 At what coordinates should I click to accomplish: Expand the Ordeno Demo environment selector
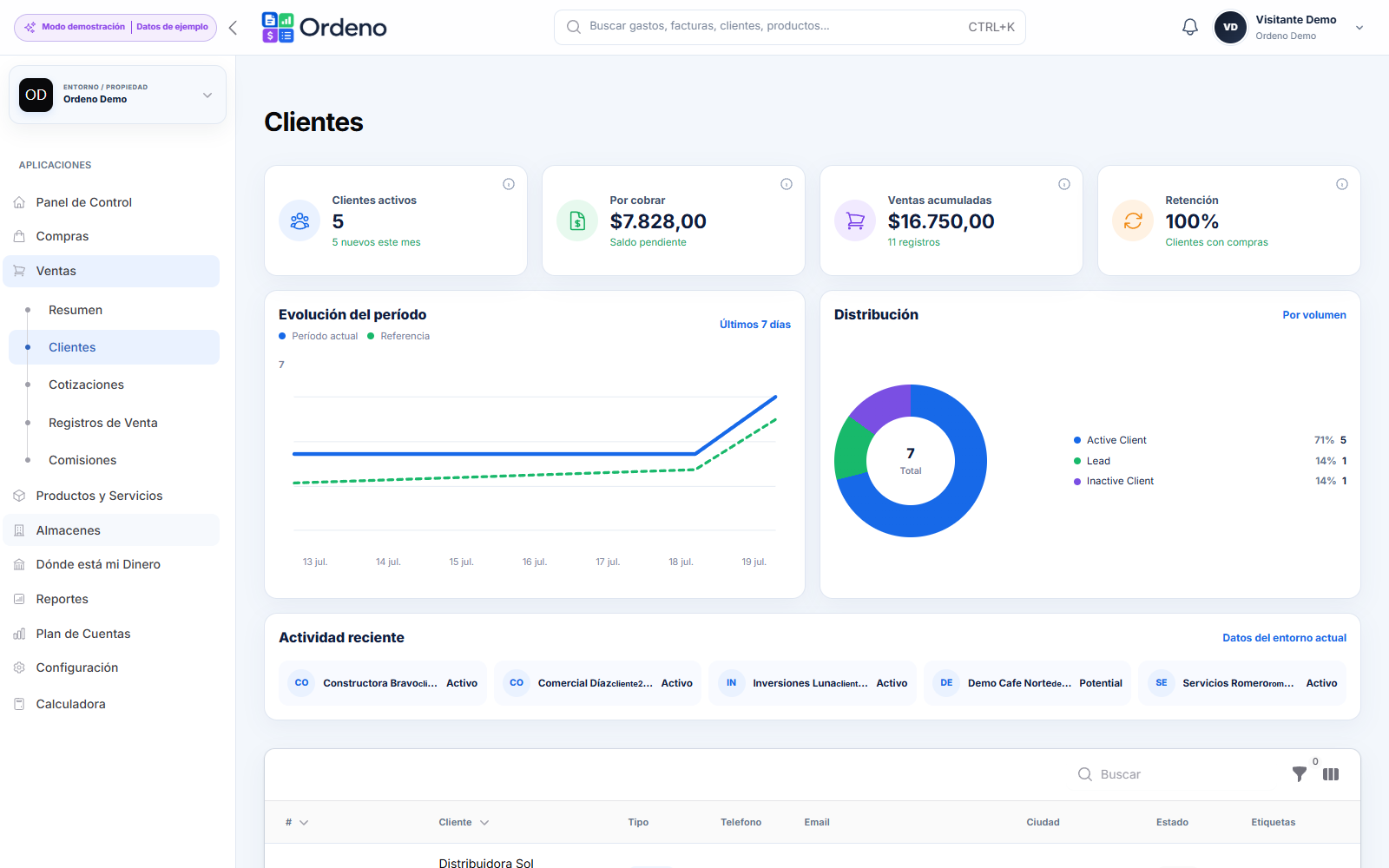(117, 95)
